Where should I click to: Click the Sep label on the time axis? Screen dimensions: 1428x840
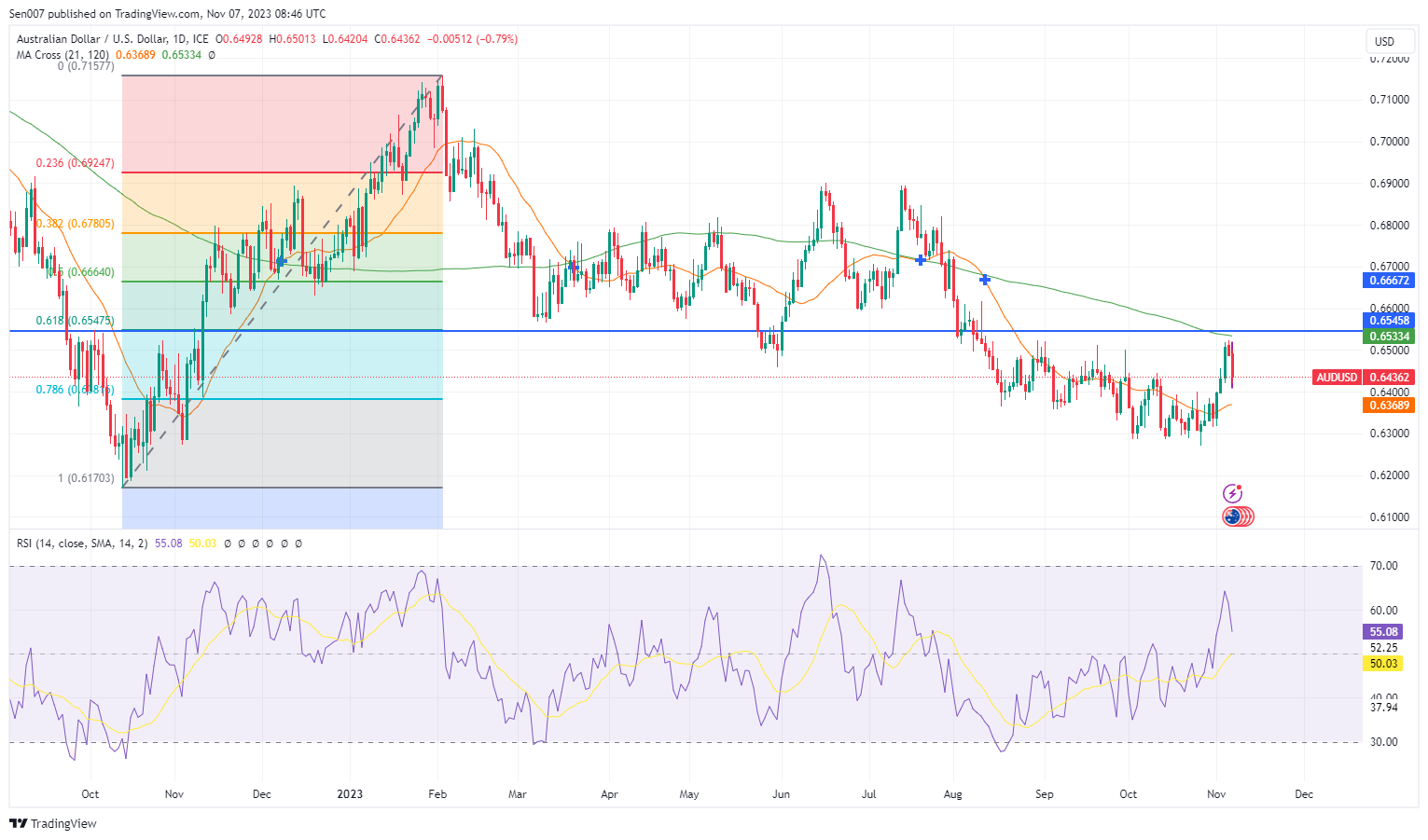point(1044,794)
